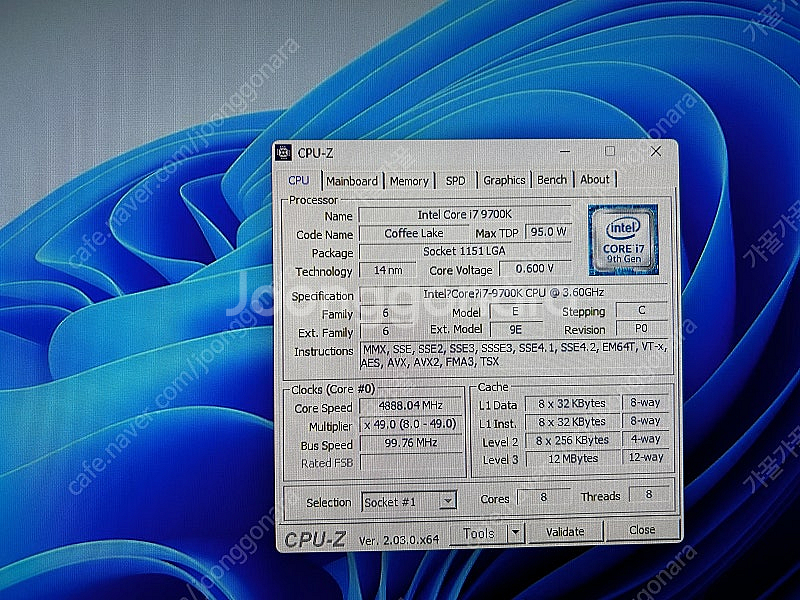Click the Core Speed value field
This screenshot has width=800, height=600.
411,408
